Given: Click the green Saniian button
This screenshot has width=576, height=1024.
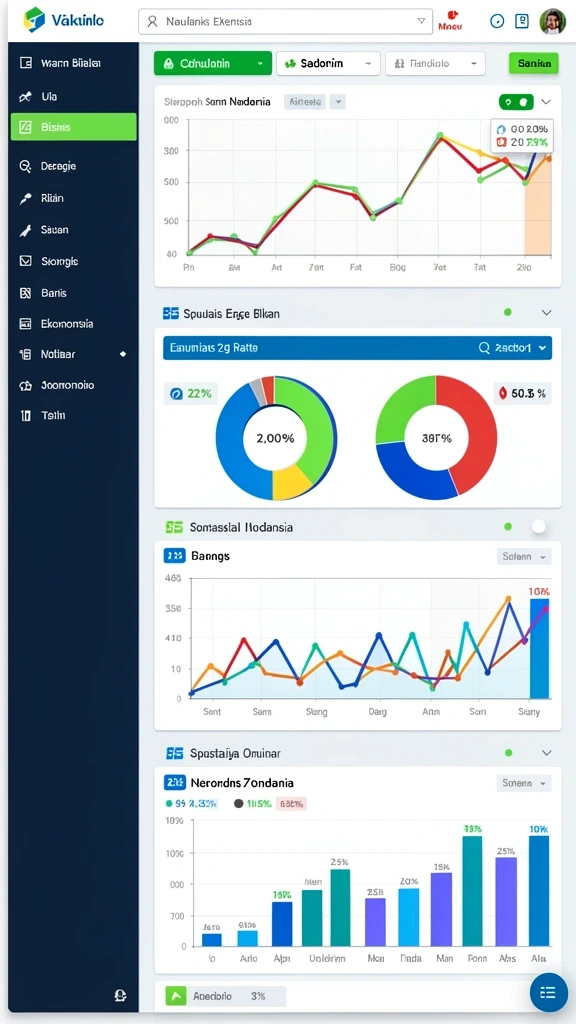Looking at the screenshot, I should click(x=534, y=63).
